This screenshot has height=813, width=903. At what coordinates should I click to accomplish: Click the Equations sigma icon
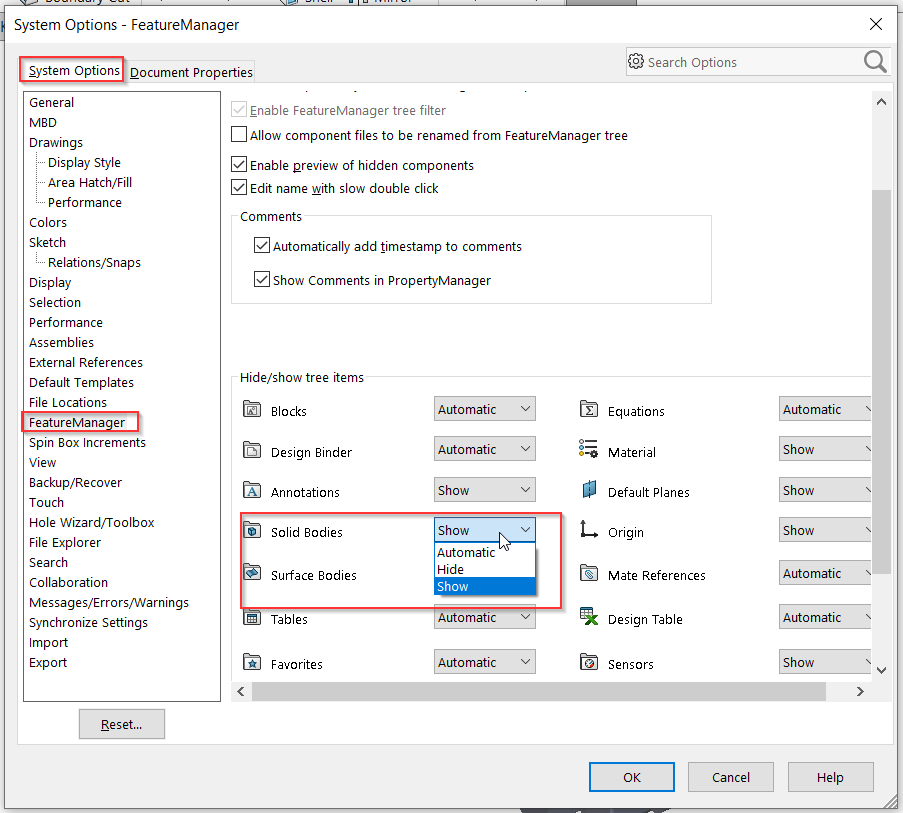point(589,410)
